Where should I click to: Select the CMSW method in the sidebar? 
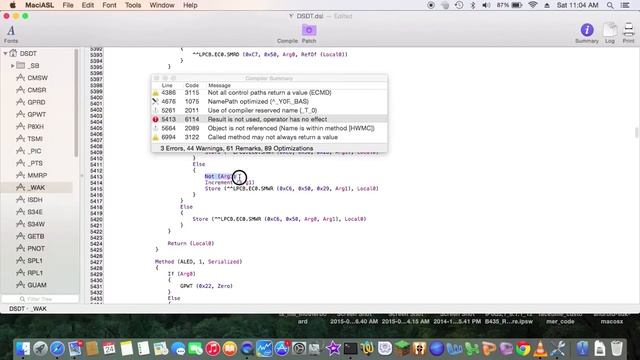click(x=37, y=78)
